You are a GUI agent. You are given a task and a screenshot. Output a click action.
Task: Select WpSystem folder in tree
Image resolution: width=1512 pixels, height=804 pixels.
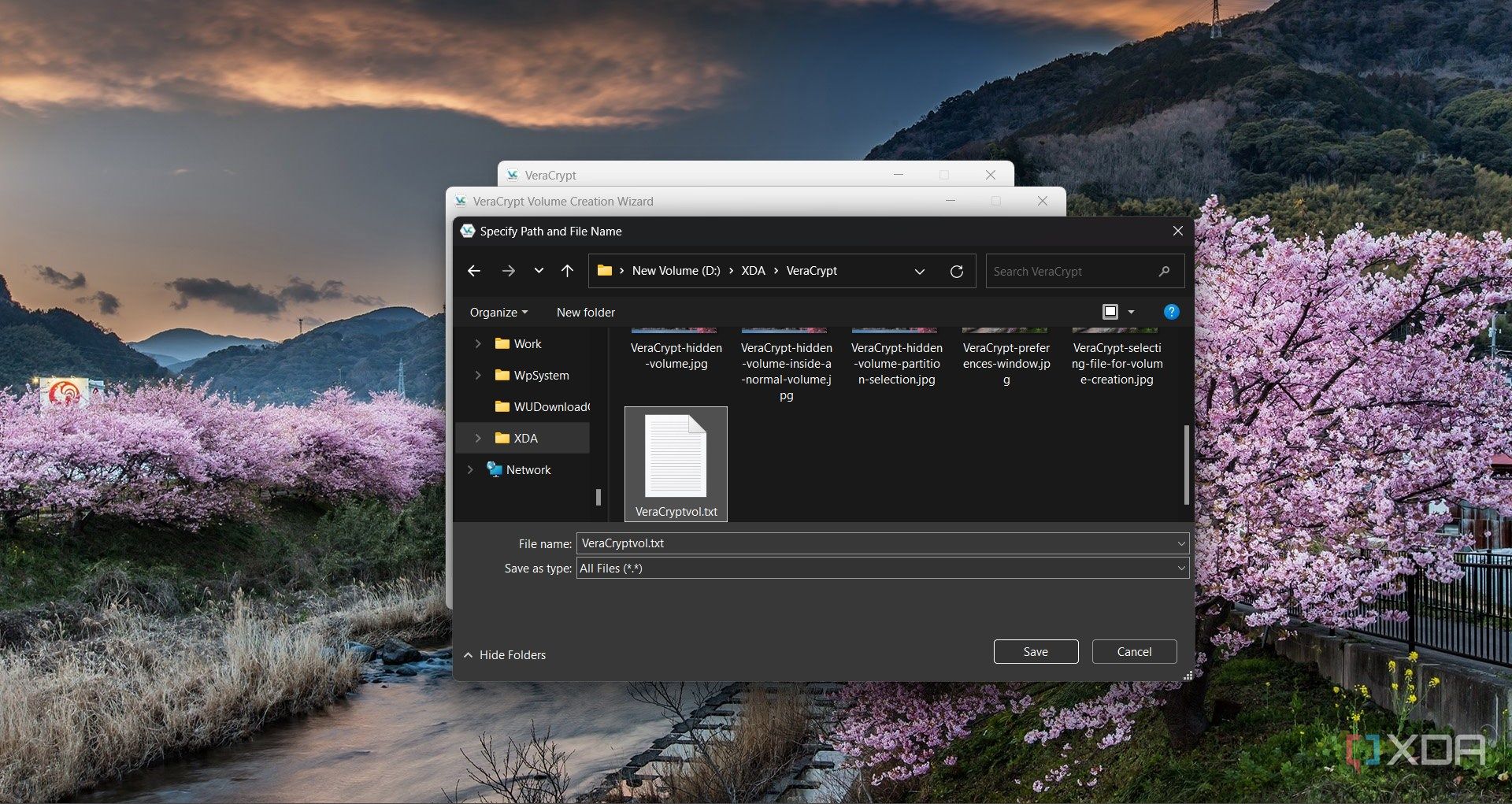(532, 376)
